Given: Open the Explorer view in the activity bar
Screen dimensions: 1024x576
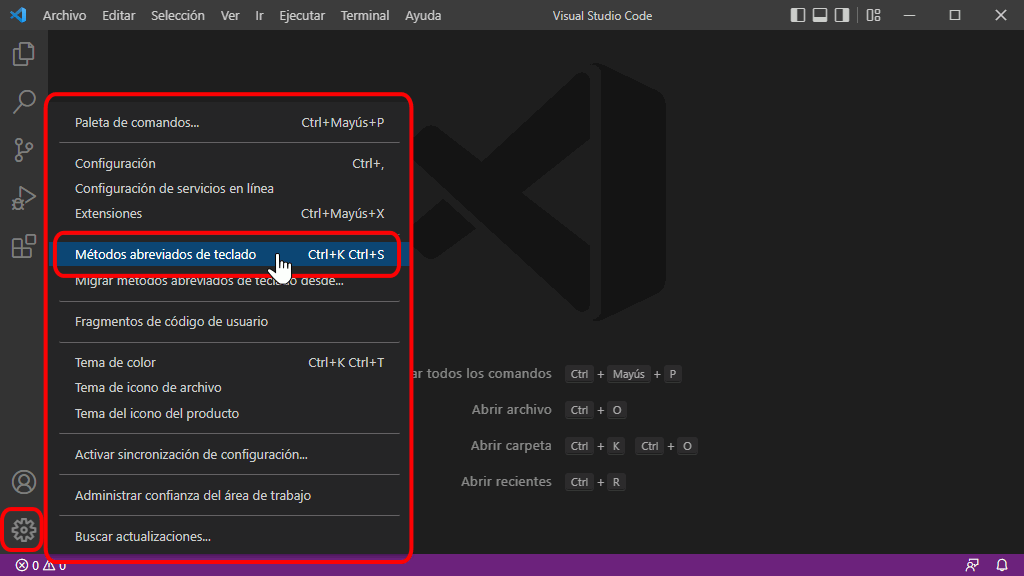Looking at the screenshot, I should tap(24, 54).
